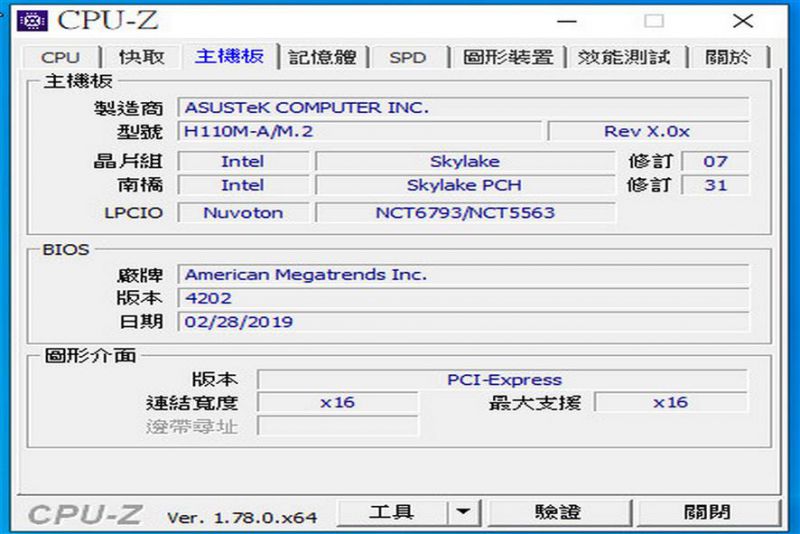Click the Nuvoton LPCIO vendor field

coord(243,213)
